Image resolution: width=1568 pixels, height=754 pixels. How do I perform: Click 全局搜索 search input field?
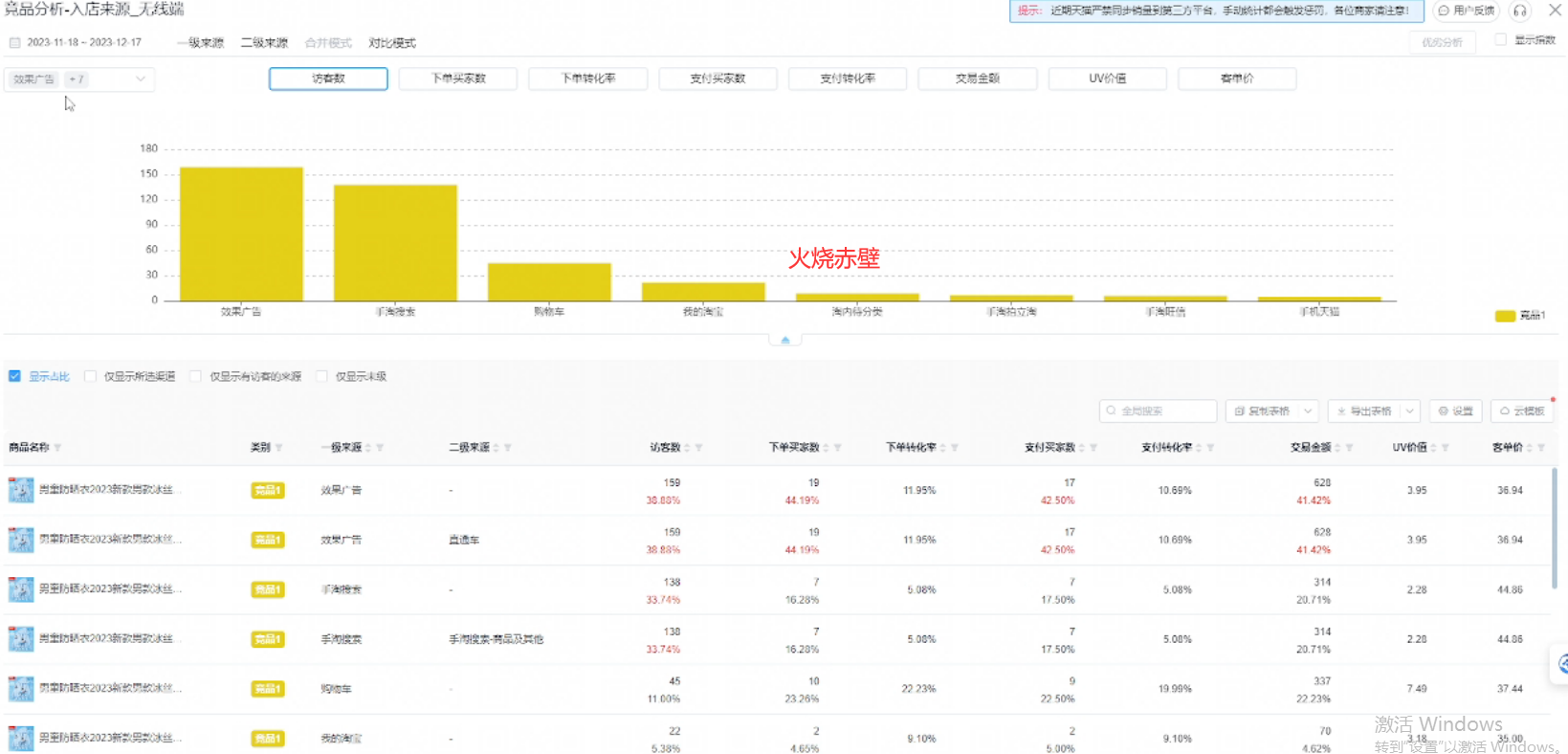(1159, 410)
